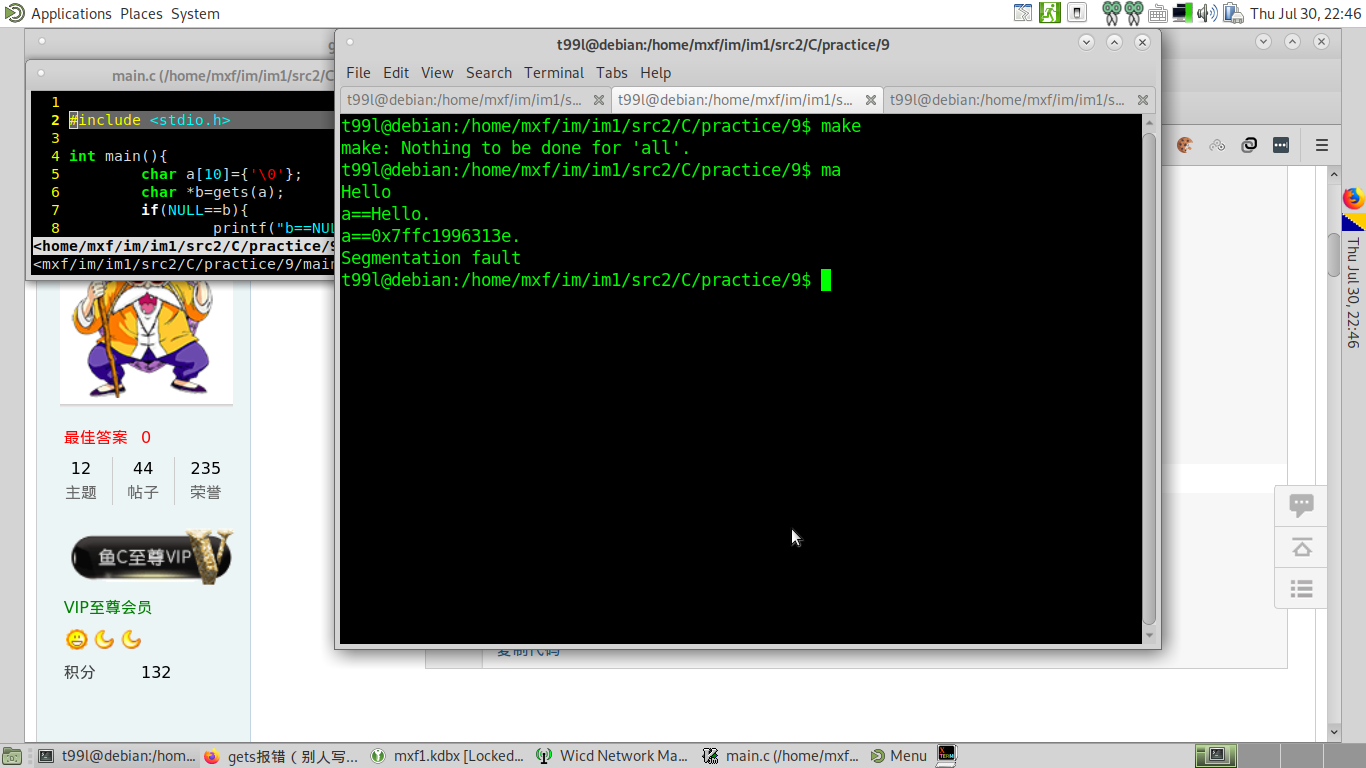Open the Search menu in terminal
Screen dimensions: 1366x768
pyautogui.click(x=489, y=73)
